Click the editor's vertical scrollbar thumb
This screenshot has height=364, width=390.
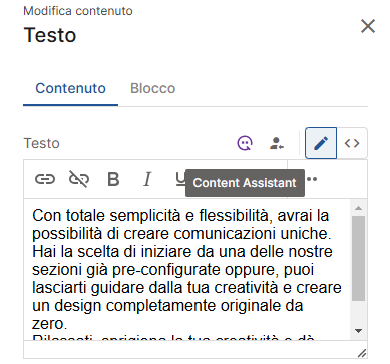(x=359, y=258)
